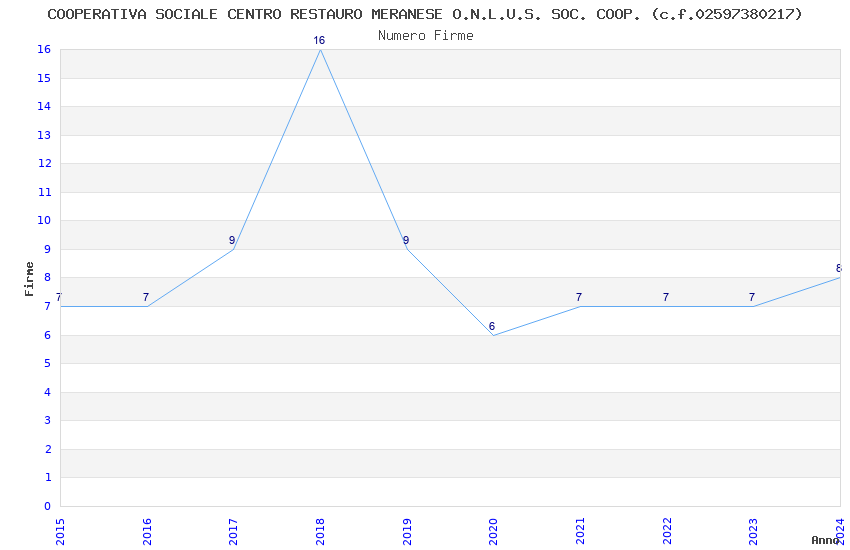Click the y-axis tick label 16

point(44,49)
